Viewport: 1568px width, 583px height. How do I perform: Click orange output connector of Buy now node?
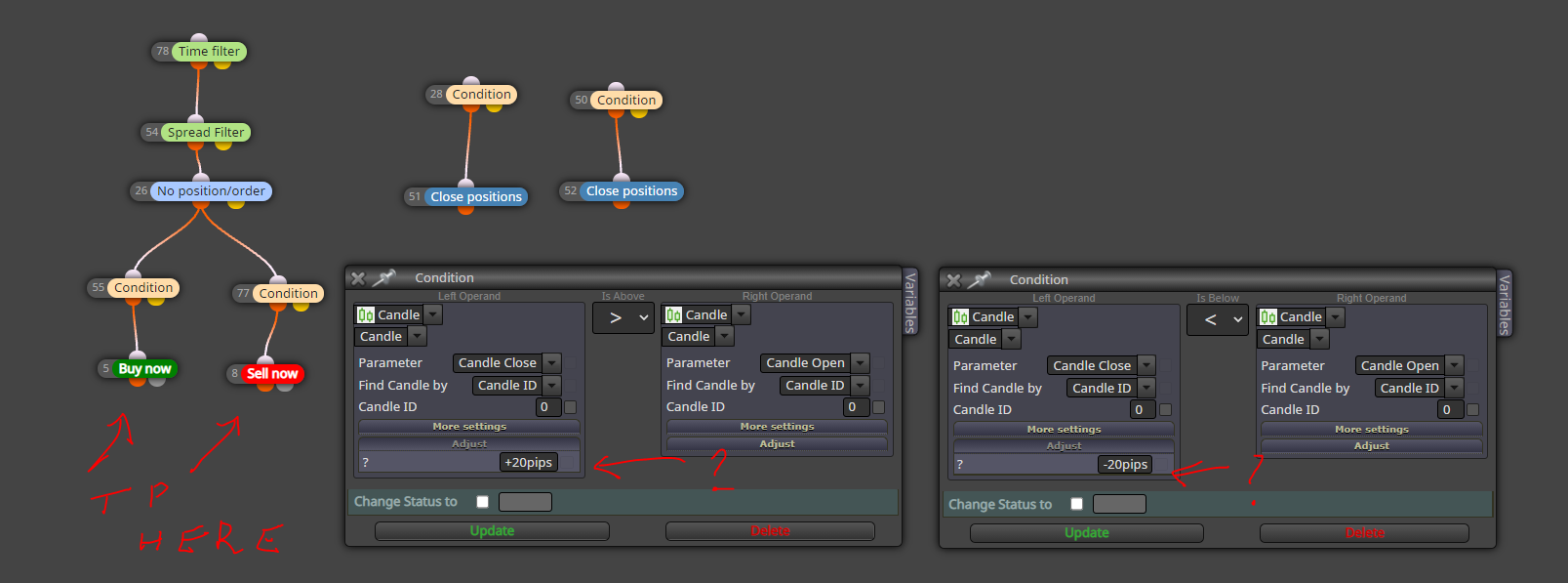(138, 381)
